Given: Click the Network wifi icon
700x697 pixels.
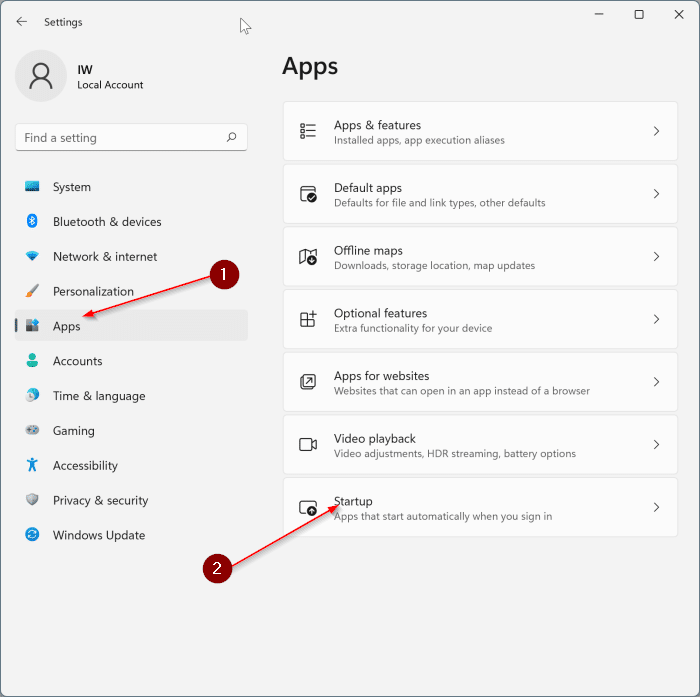Looking at the screenshot, I should pos(32,256).
